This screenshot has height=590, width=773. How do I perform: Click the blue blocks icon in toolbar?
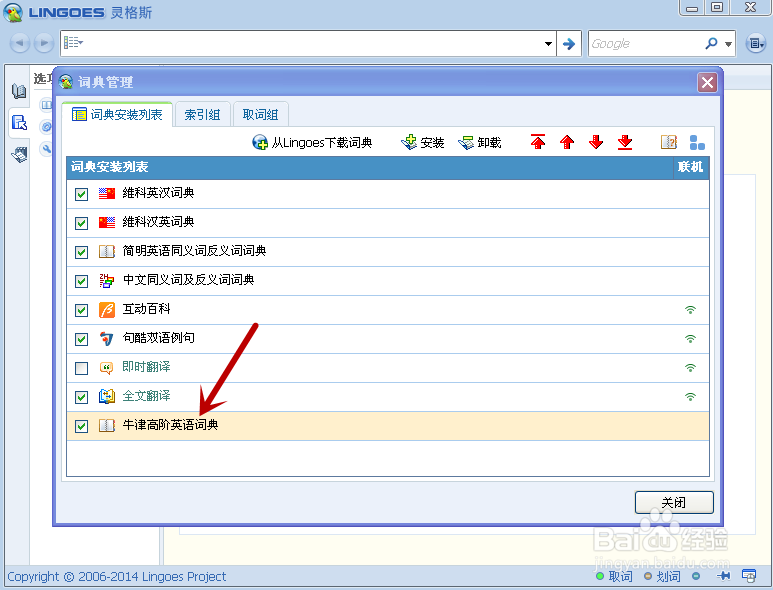point(697,142)
